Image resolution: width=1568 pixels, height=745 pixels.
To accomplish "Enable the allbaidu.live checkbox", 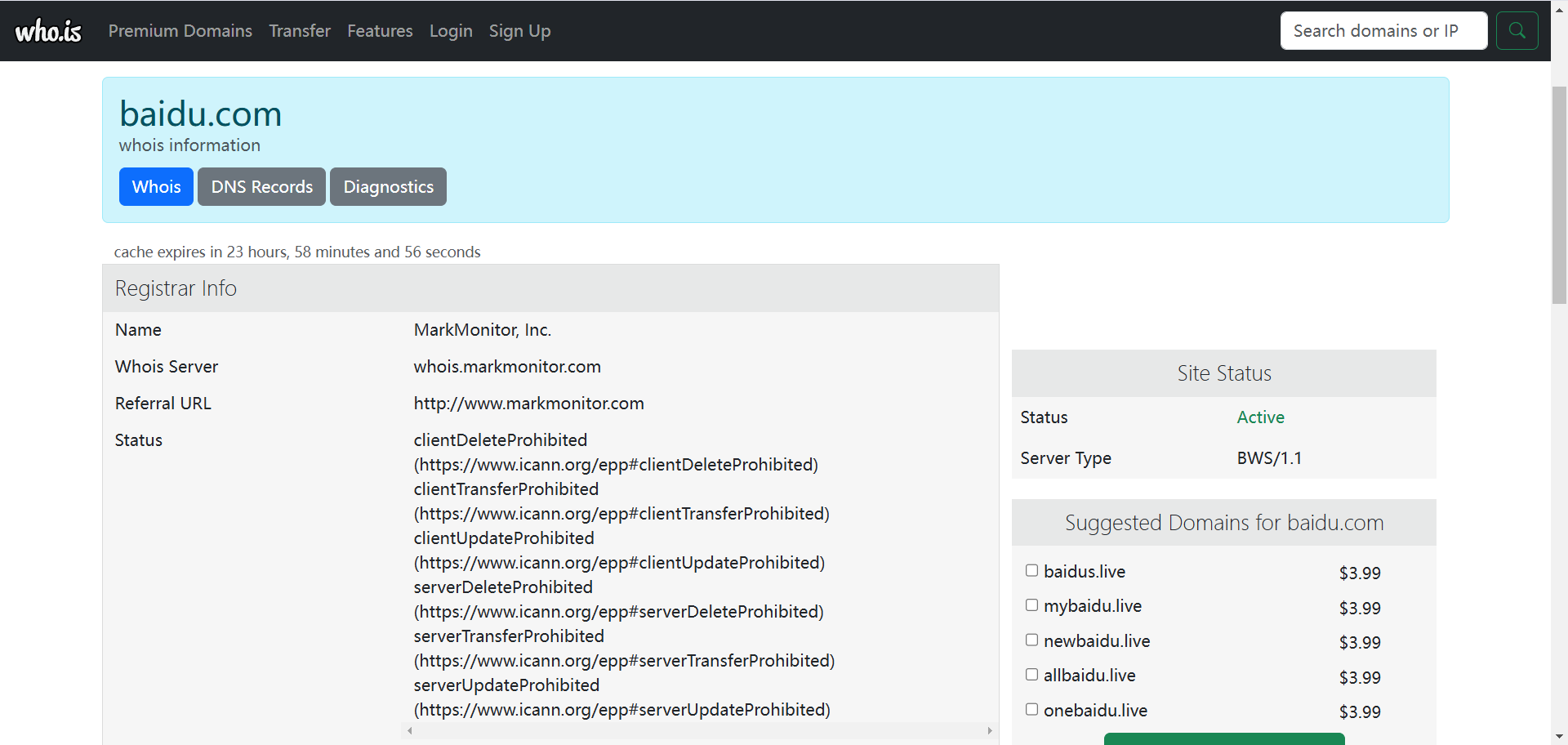I will (1032, 675).
